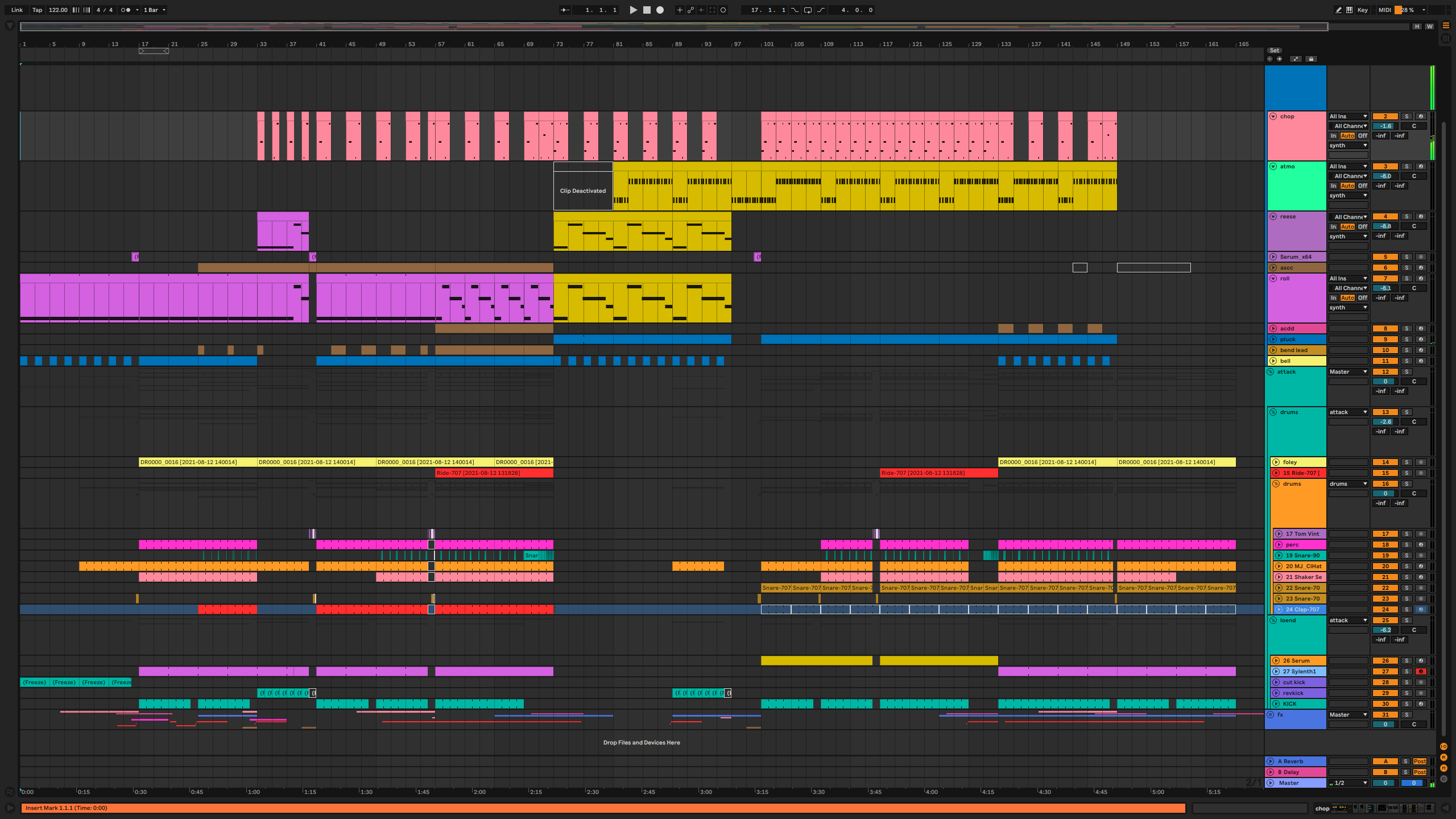
Task: Toggle the Punch-Out switch icon
Action: tap(821, 10)
